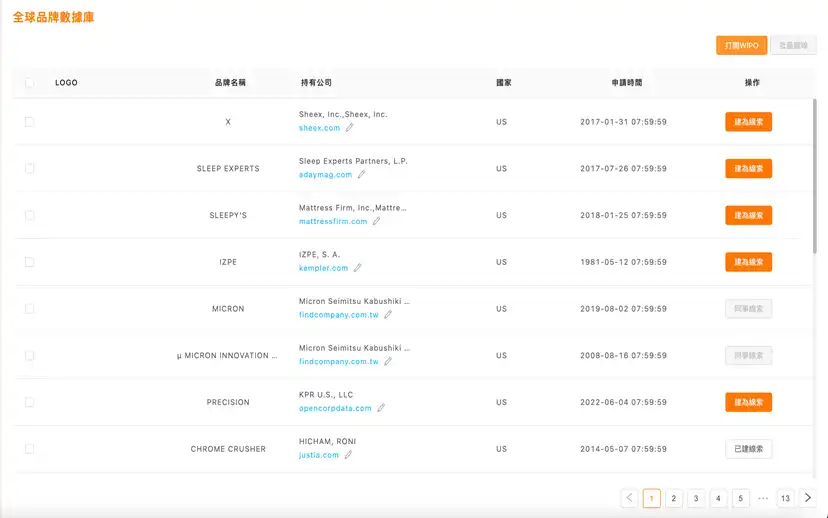828x518 pixels.
Task: Click holder name KPR U.S., LLC
Action: [326, 394]
